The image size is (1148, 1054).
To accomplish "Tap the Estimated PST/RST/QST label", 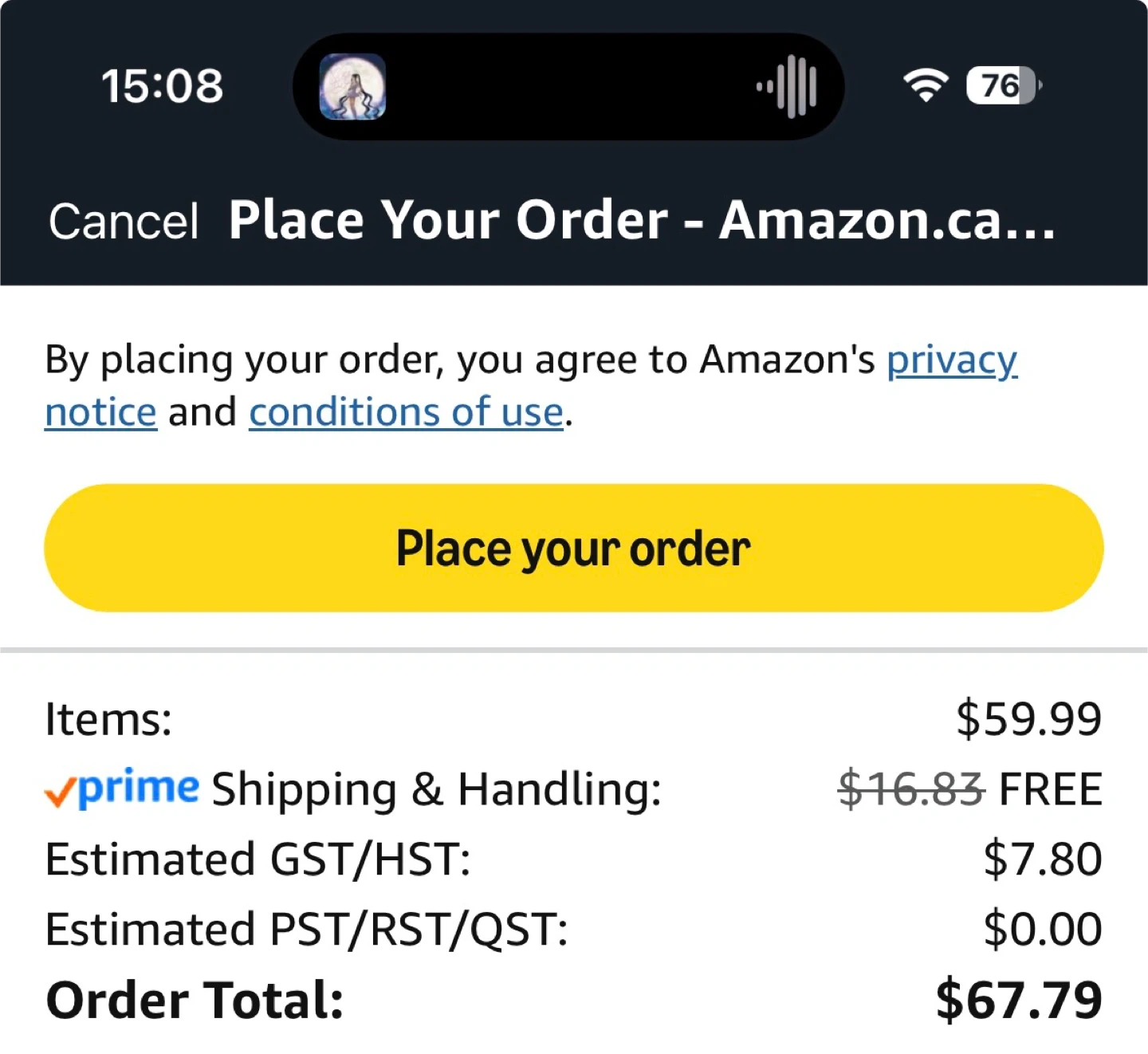I will pos(307,930).
